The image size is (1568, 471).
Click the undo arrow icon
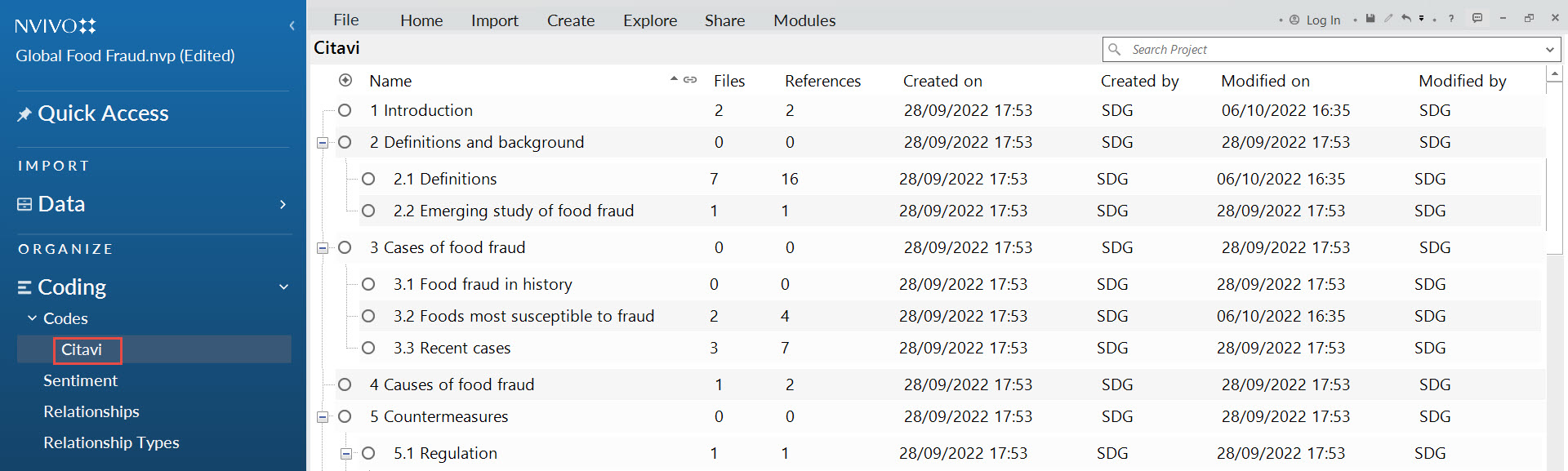pyautogui.click(x=1406, y=18)
